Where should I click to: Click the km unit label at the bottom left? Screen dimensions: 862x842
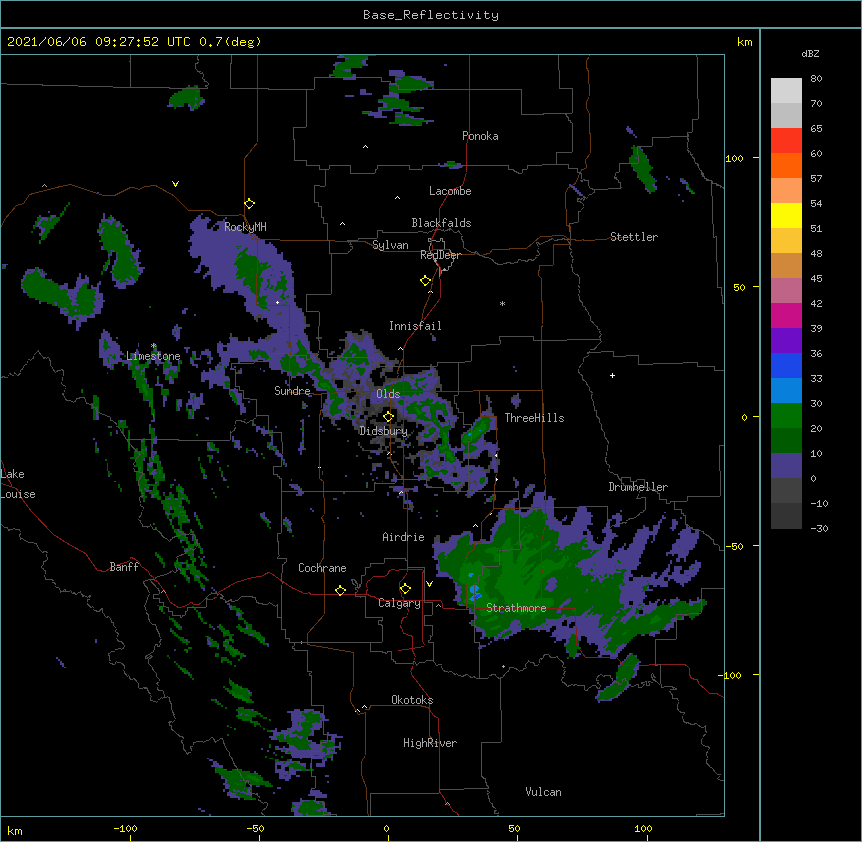pyautogui.click(x=15, y=830)
